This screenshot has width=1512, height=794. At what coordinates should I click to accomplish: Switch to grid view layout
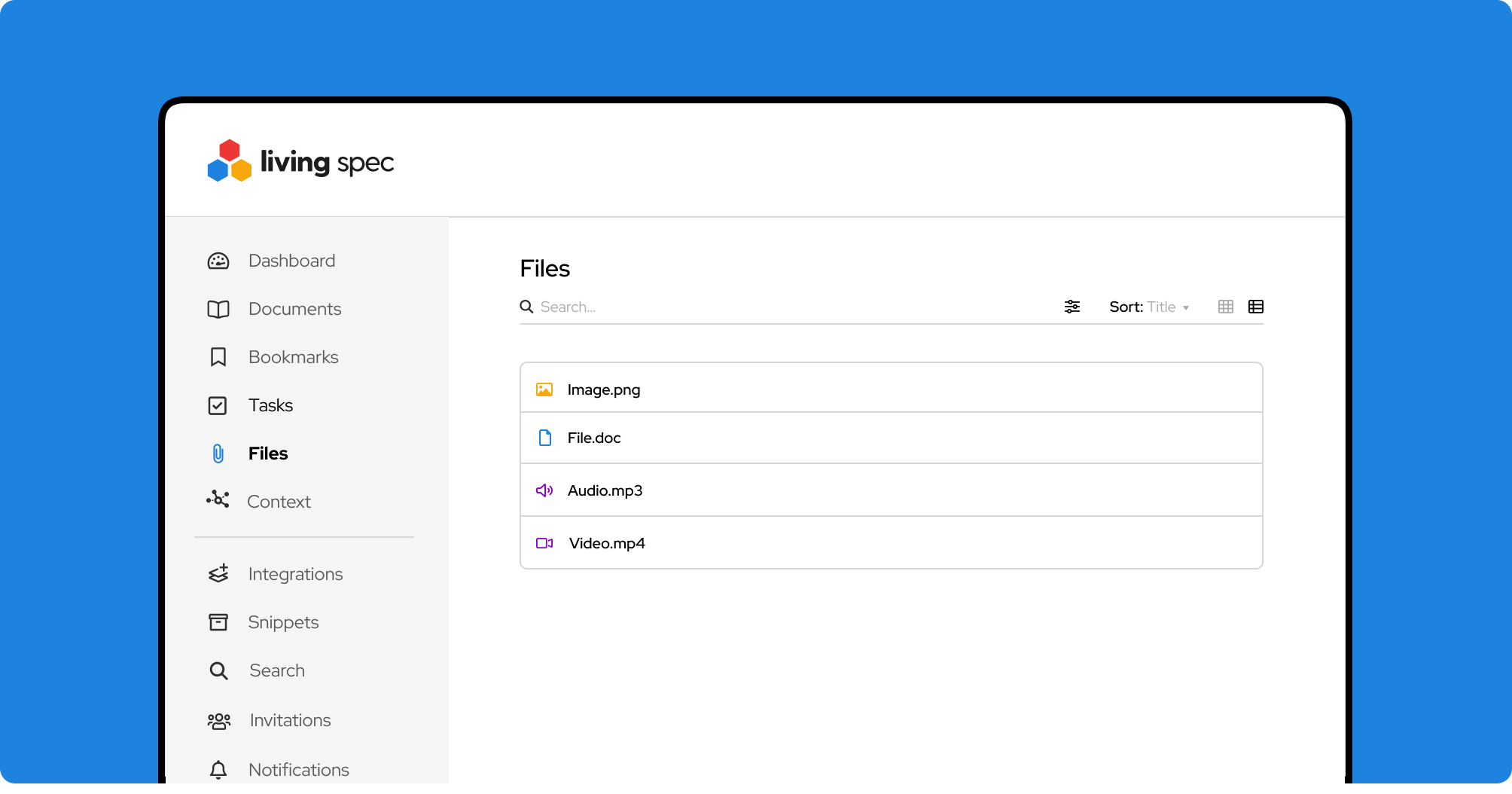[x=1225, y=307]
